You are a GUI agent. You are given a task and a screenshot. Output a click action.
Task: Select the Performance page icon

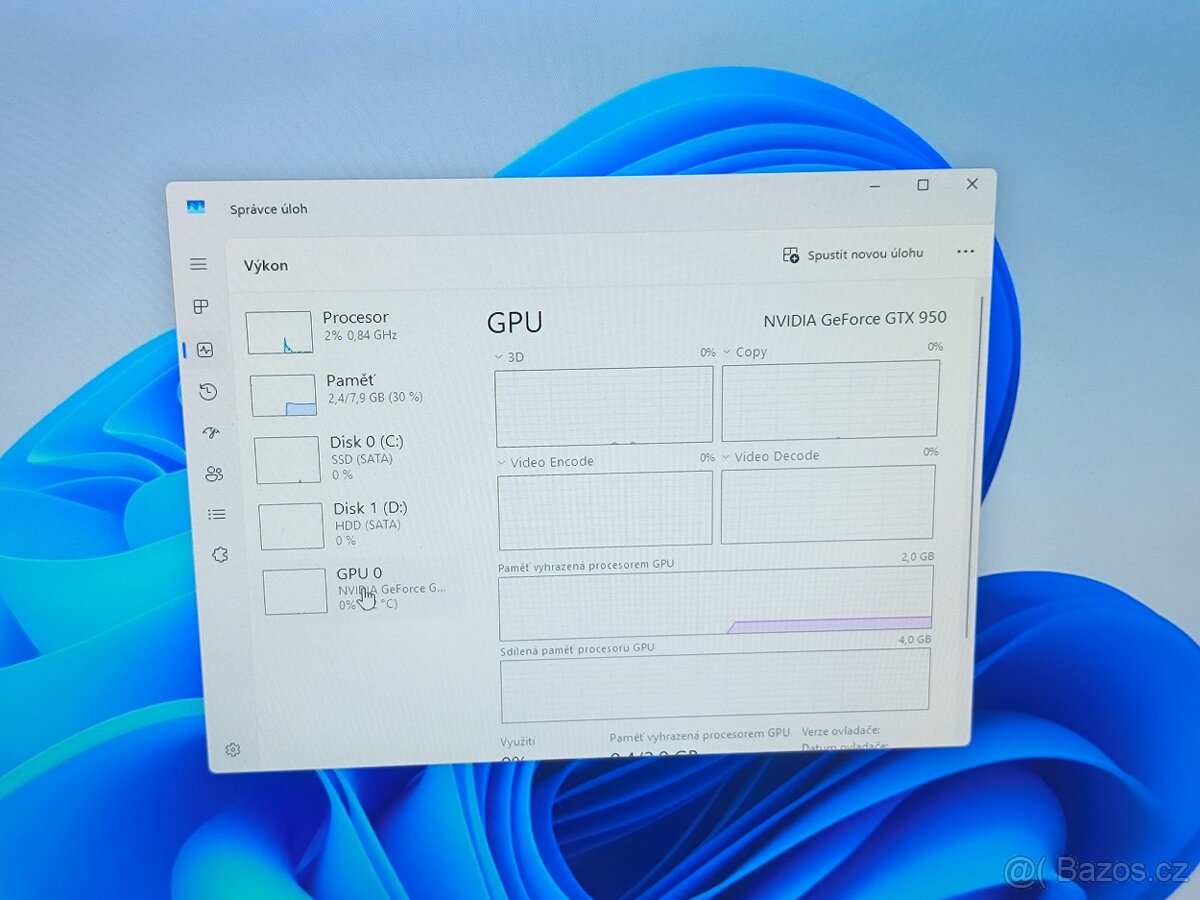pyautogui.click(x=205, y=350)
